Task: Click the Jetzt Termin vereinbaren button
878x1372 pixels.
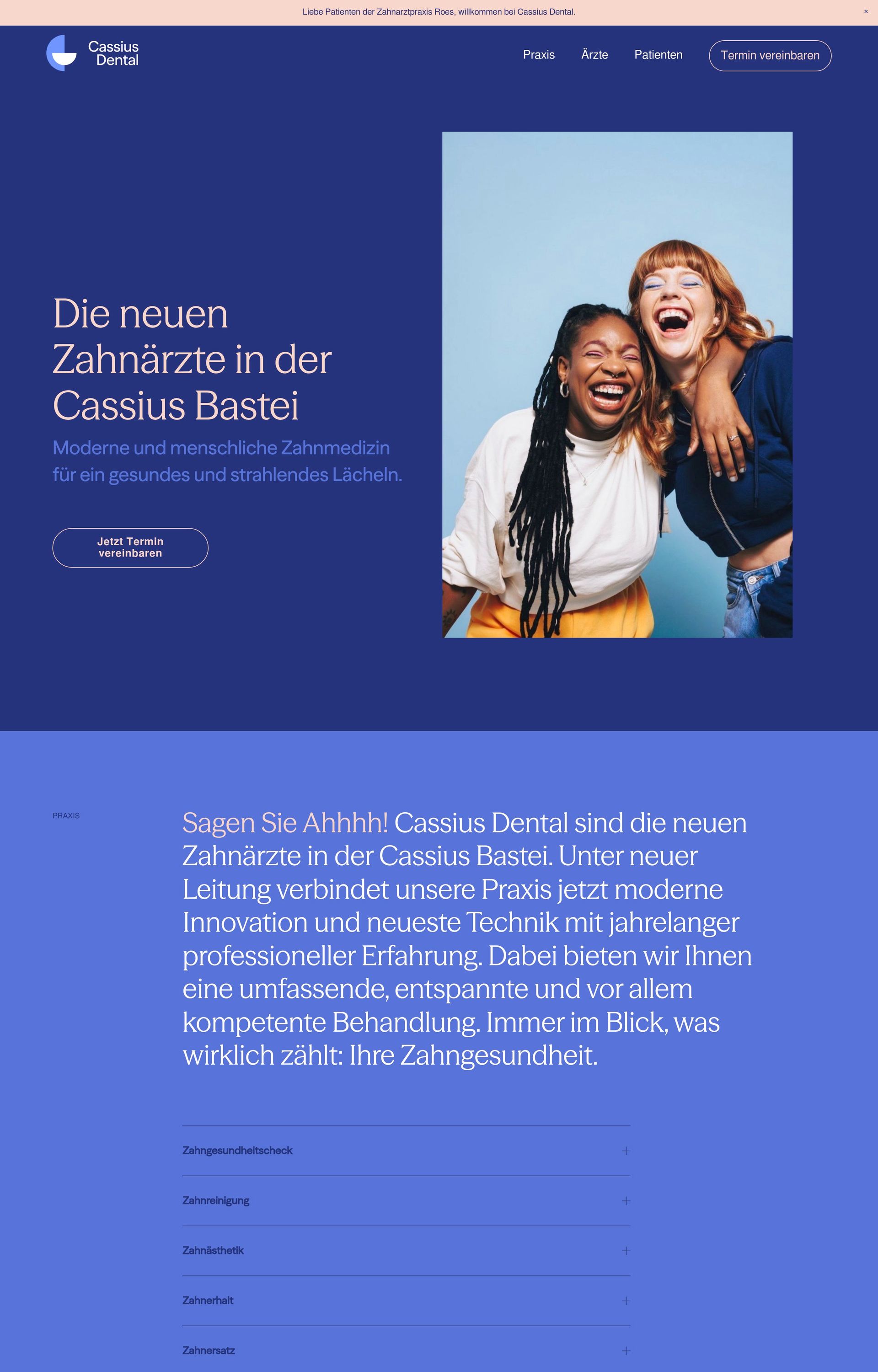Action: point(130,548)
